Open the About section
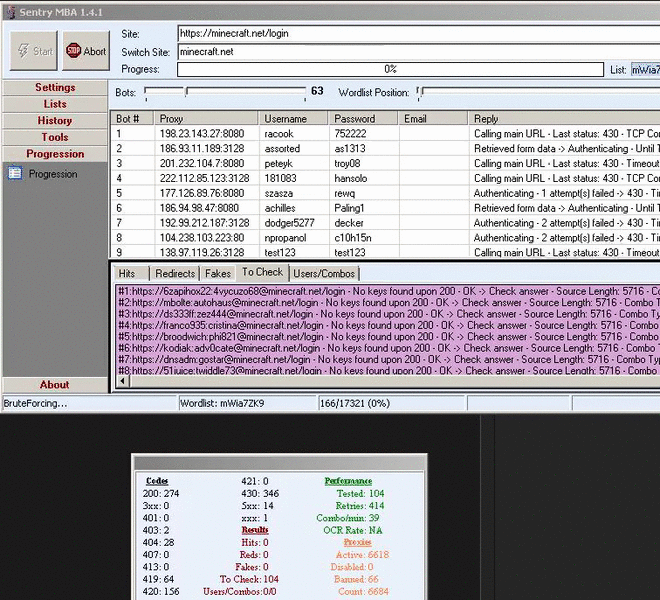 (x=55, y=385)
